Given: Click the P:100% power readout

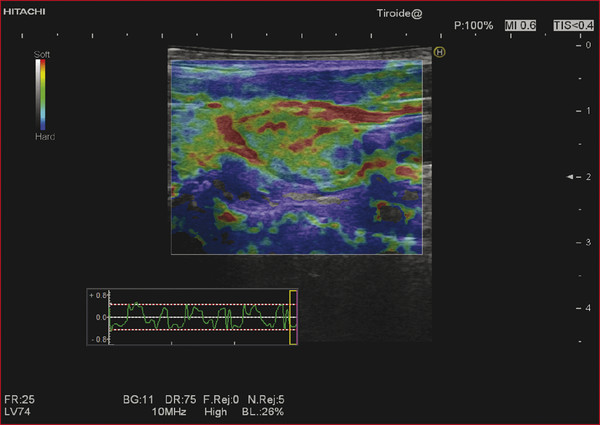Looking at the screenshot, I should 473,24.
